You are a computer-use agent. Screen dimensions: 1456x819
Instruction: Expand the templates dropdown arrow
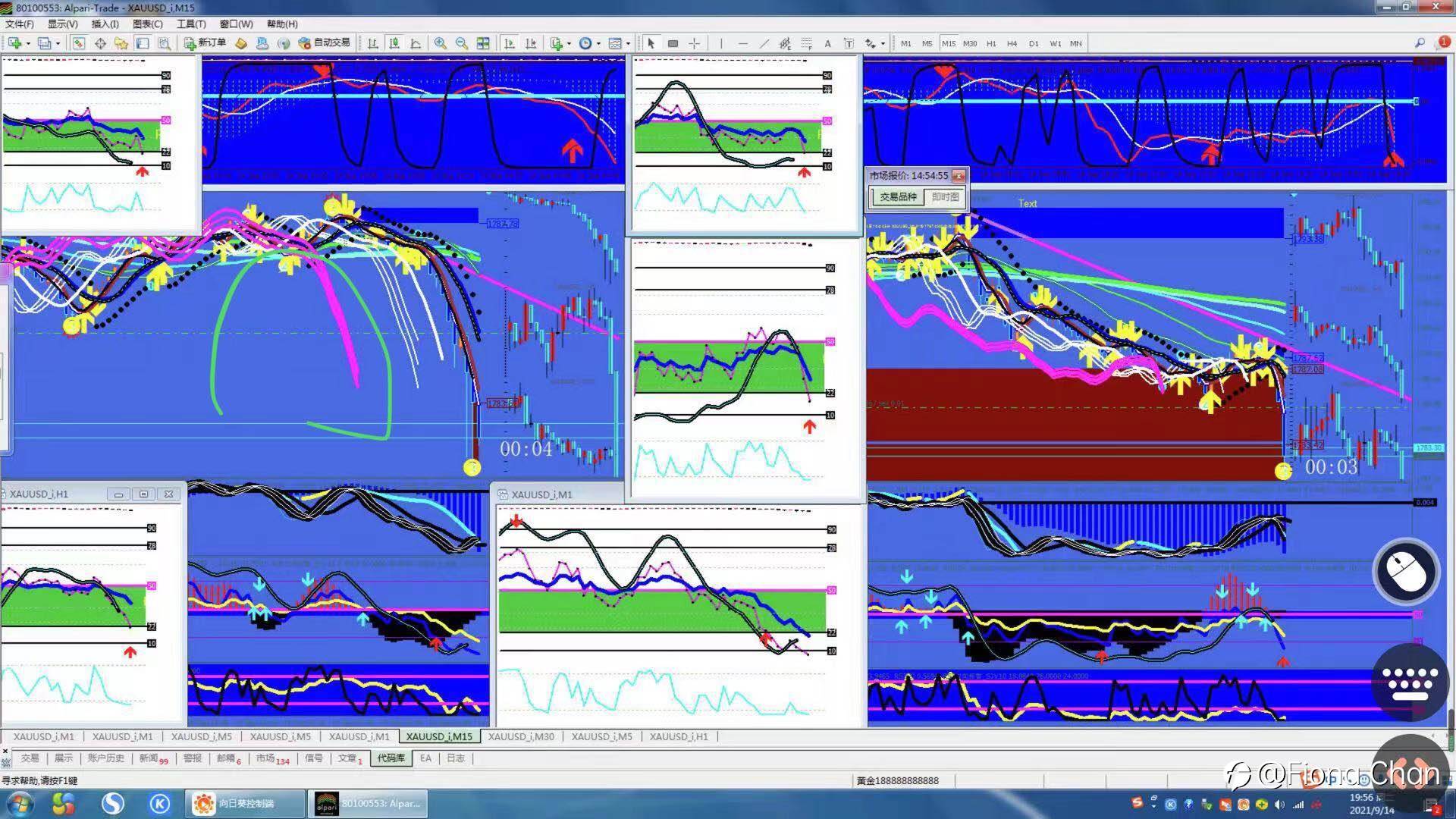(x=628, y=43)
